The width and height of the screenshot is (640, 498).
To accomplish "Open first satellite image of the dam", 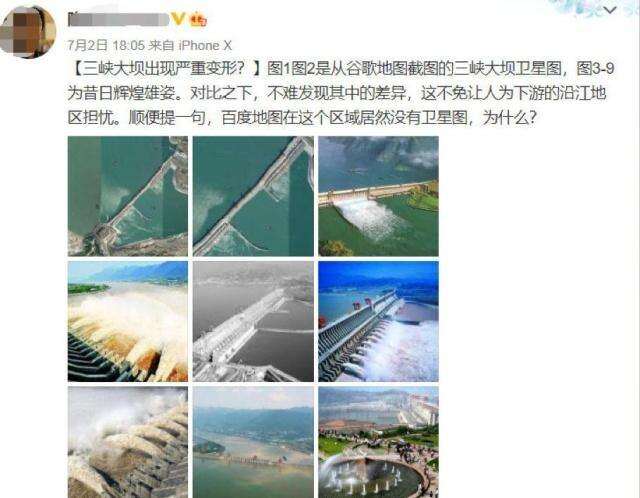I will pyautogui.click(x=128, y=196).
